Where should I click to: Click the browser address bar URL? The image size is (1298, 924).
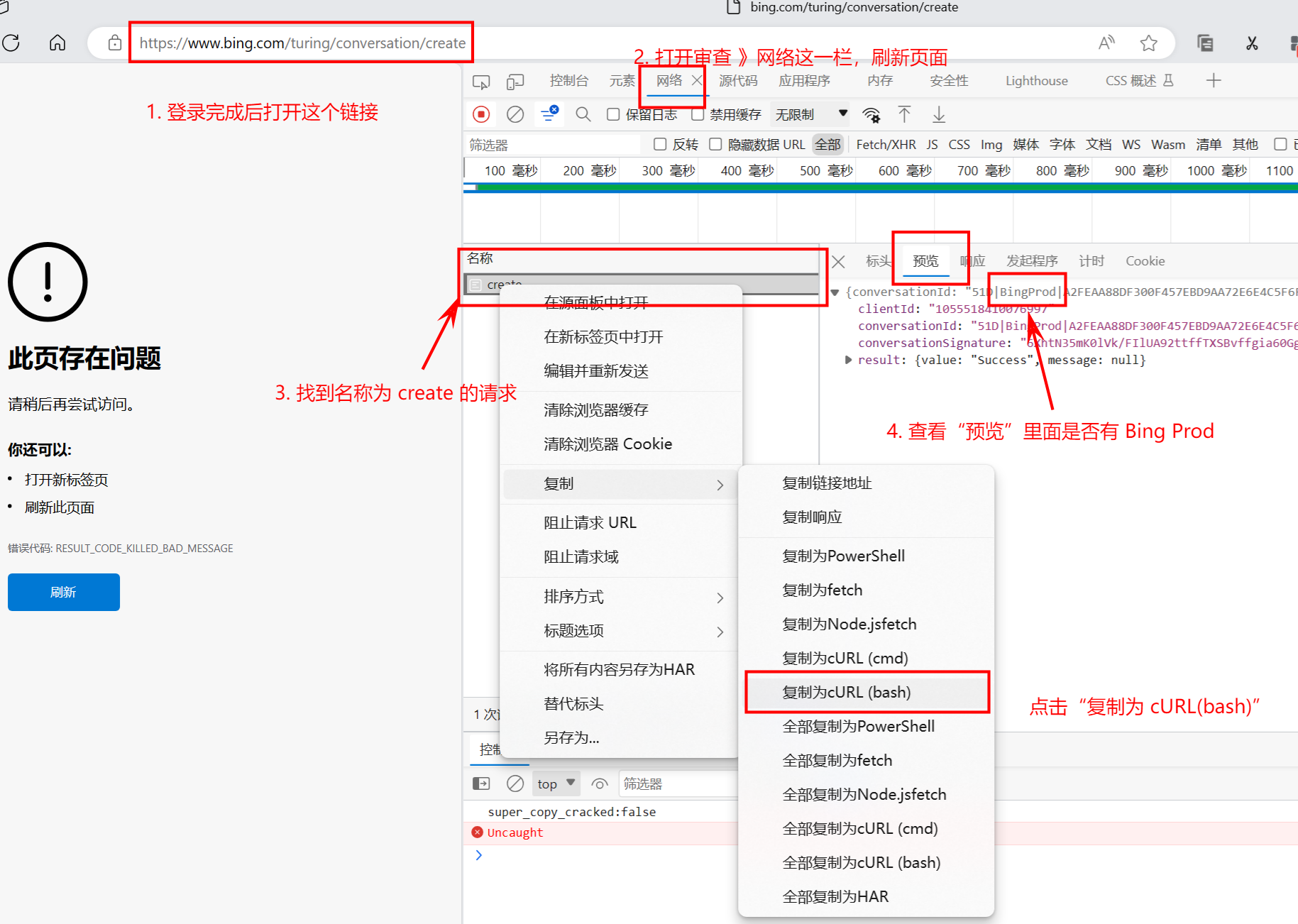click(x=302, y=43)
